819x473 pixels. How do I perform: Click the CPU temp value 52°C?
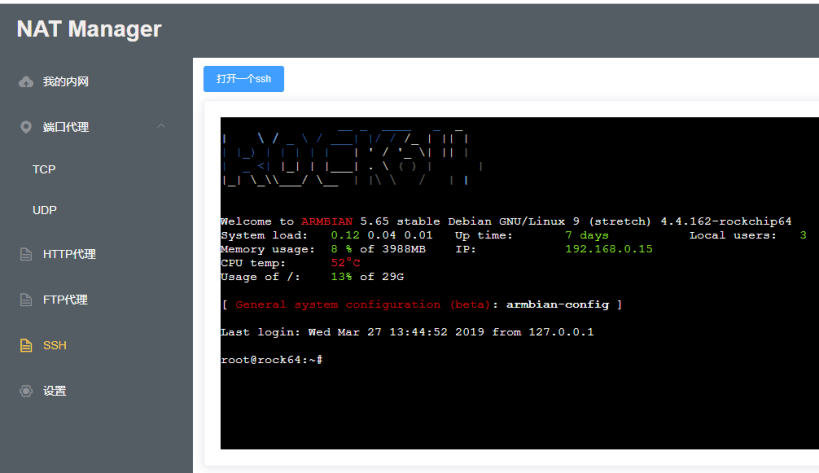coord(345,263)
